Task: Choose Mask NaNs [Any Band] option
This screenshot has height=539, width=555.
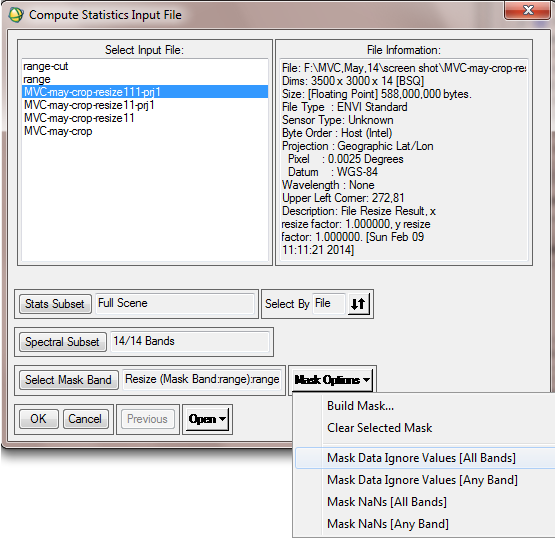Action: click(388, 524)
